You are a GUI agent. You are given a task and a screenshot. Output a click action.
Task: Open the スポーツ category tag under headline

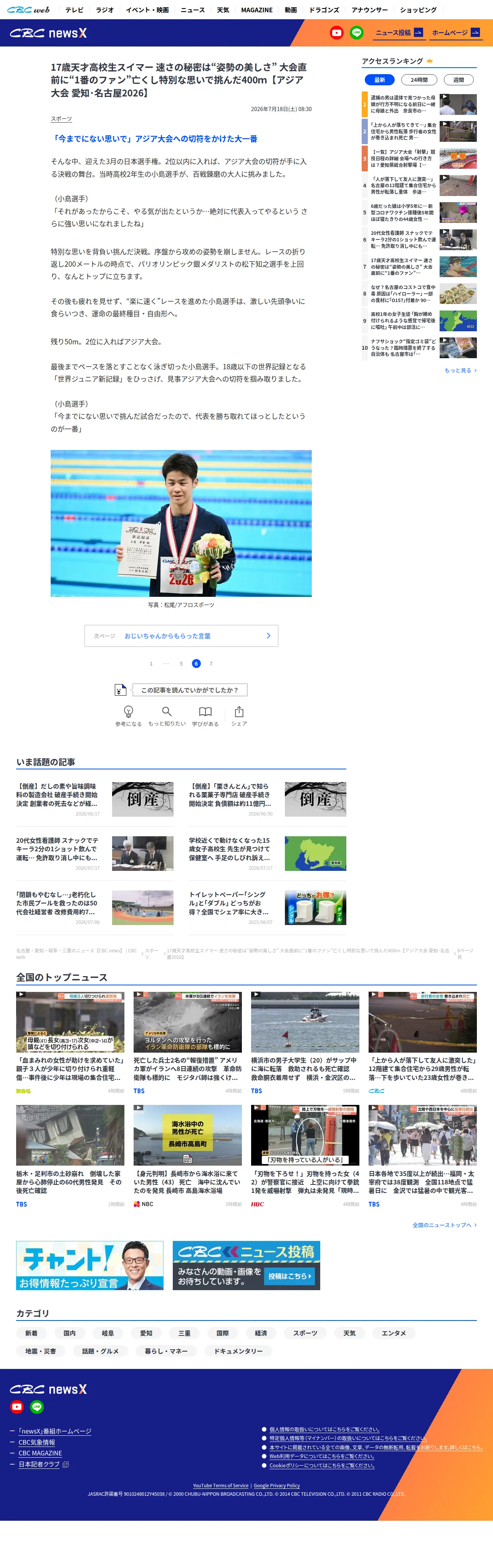61,119
